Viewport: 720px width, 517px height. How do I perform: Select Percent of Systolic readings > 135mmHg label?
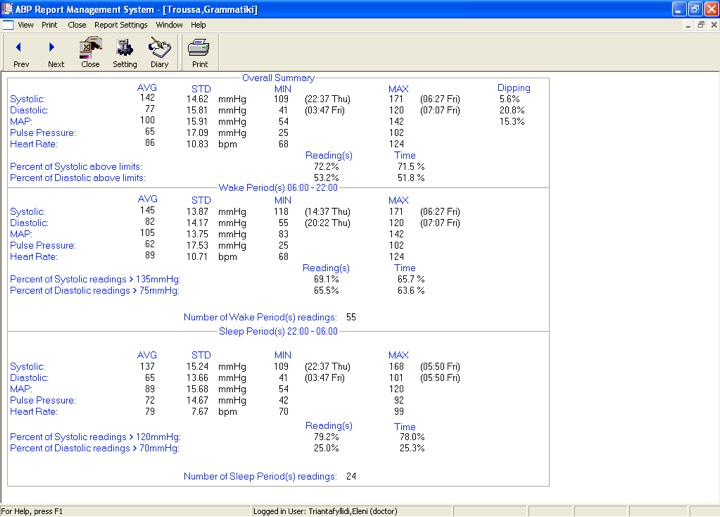click(96, 279)
